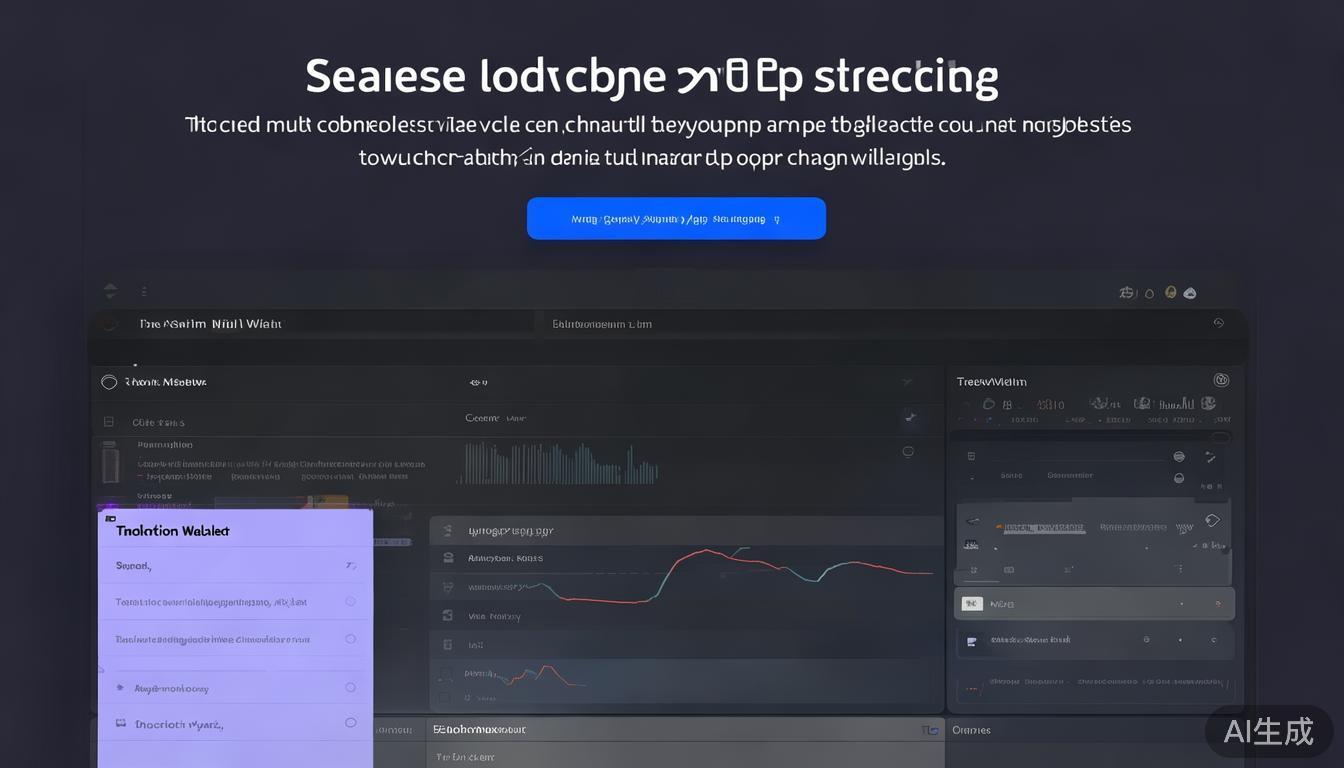The height and width of the screenshot is (768, 1344).
Task: Open the vertical three-dot menu in top bar
Action: point(144,291)
